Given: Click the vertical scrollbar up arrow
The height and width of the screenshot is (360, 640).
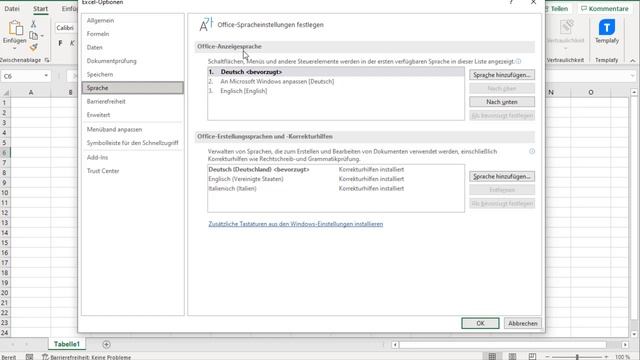Looking at the screenshot, I should pyautogui.click(x=634, y=93).
